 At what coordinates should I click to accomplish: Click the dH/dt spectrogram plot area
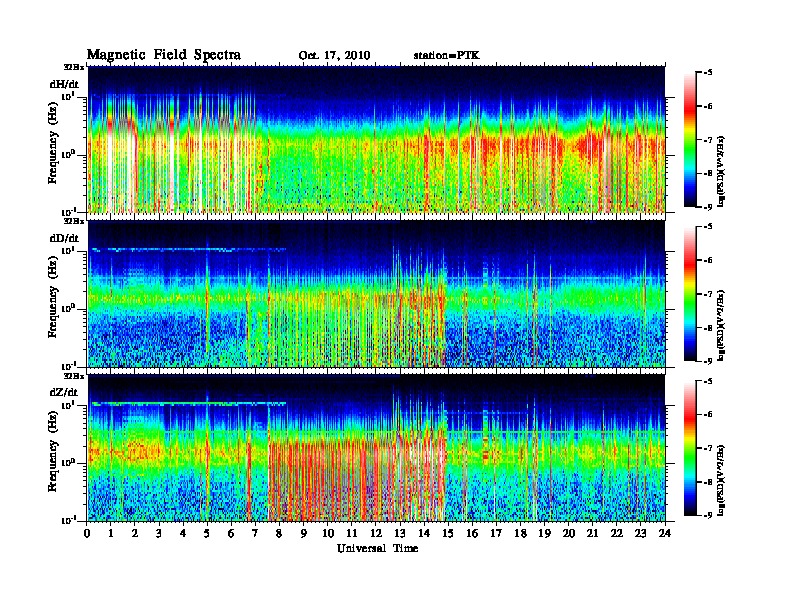pos(376,139)
